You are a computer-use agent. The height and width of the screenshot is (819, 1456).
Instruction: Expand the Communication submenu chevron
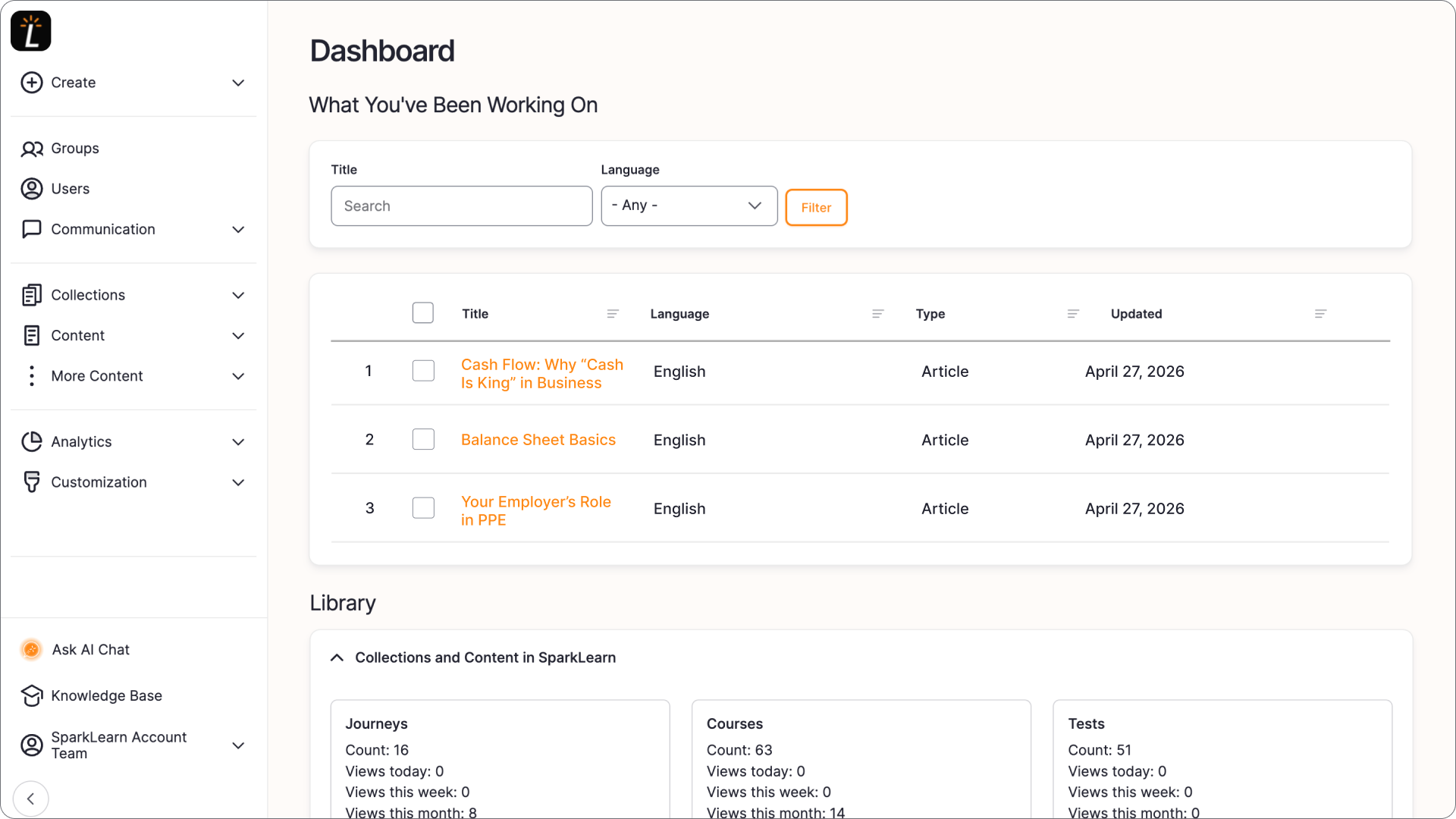[x=238, y=230]
